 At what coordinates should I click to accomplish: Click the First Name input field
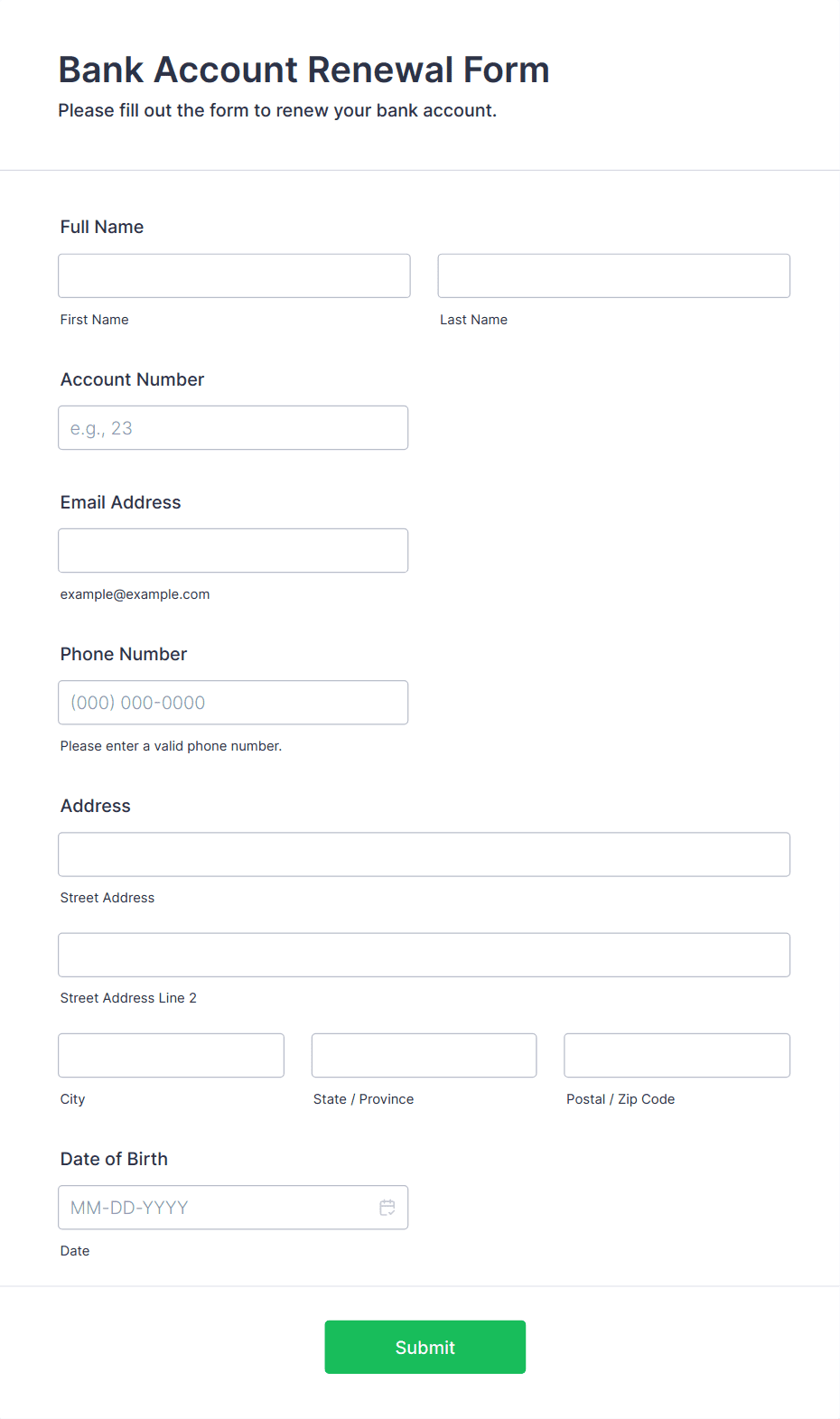point(234,275)
